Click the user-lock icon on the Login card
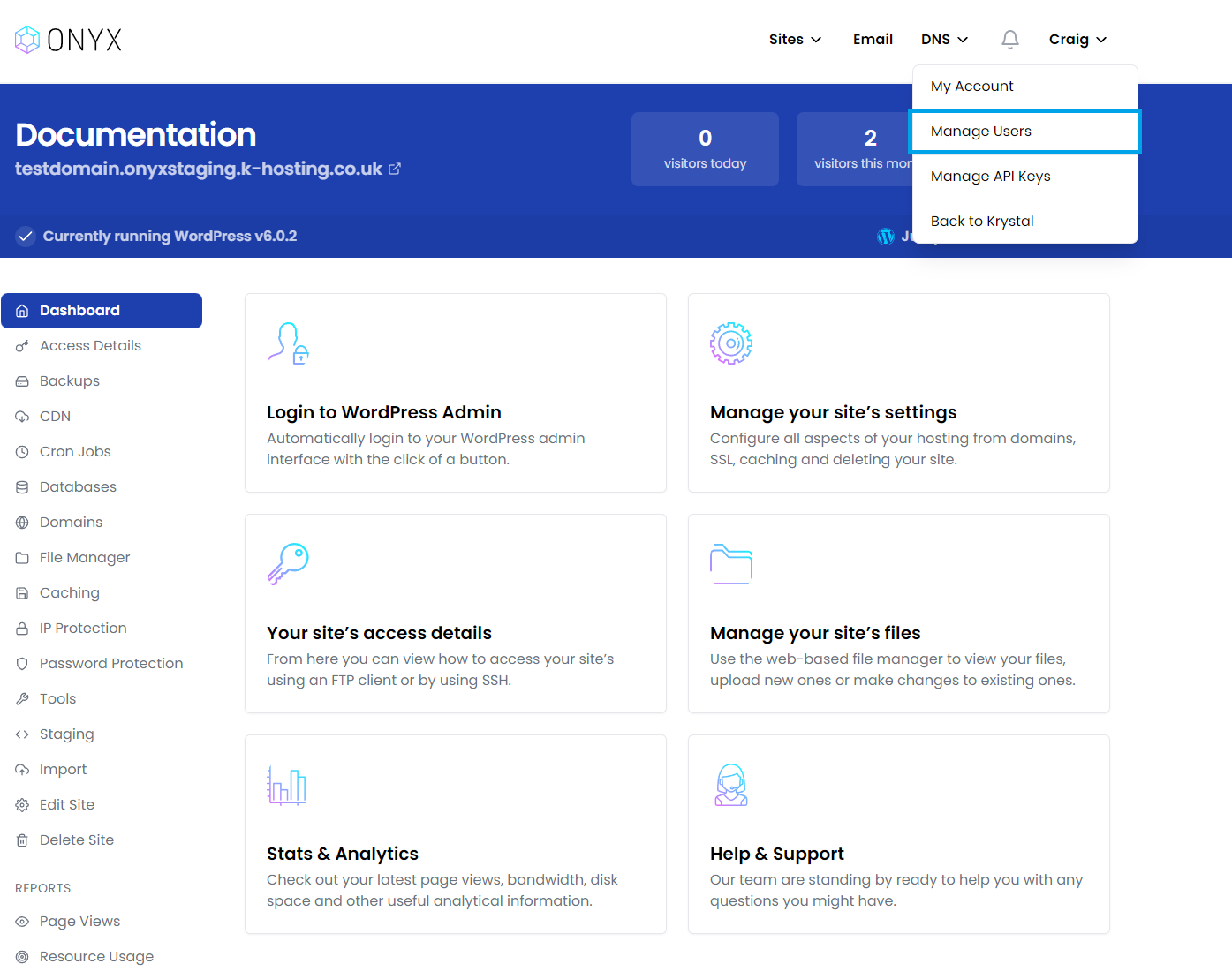Image resolution: width=1232 pixels, height=979 pixels. (x=288, y=343)
